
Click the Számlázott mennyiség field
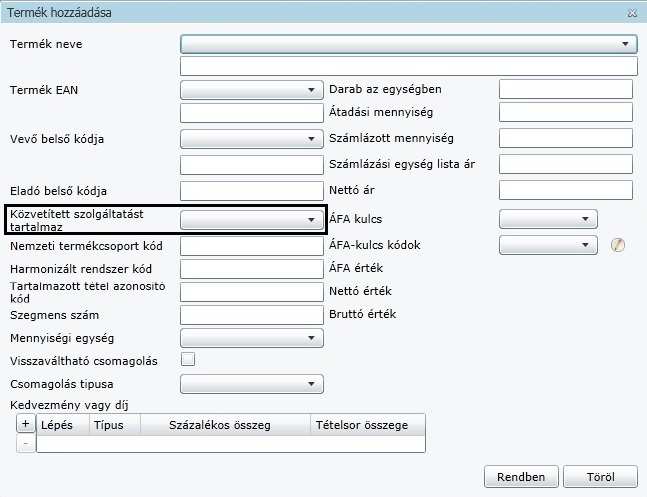click(566, 138)
